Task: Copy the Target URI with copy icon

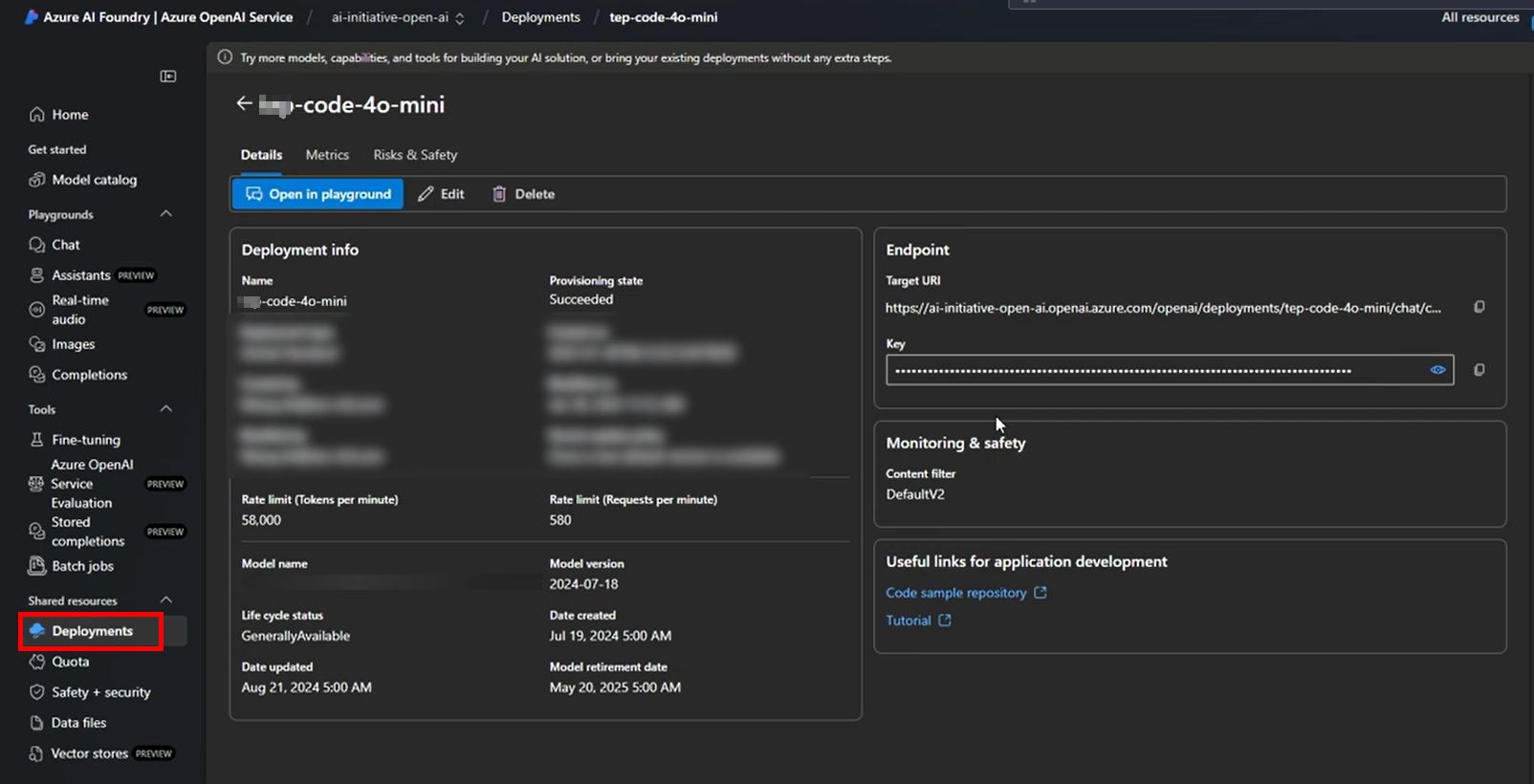Action: point(1479,307)
